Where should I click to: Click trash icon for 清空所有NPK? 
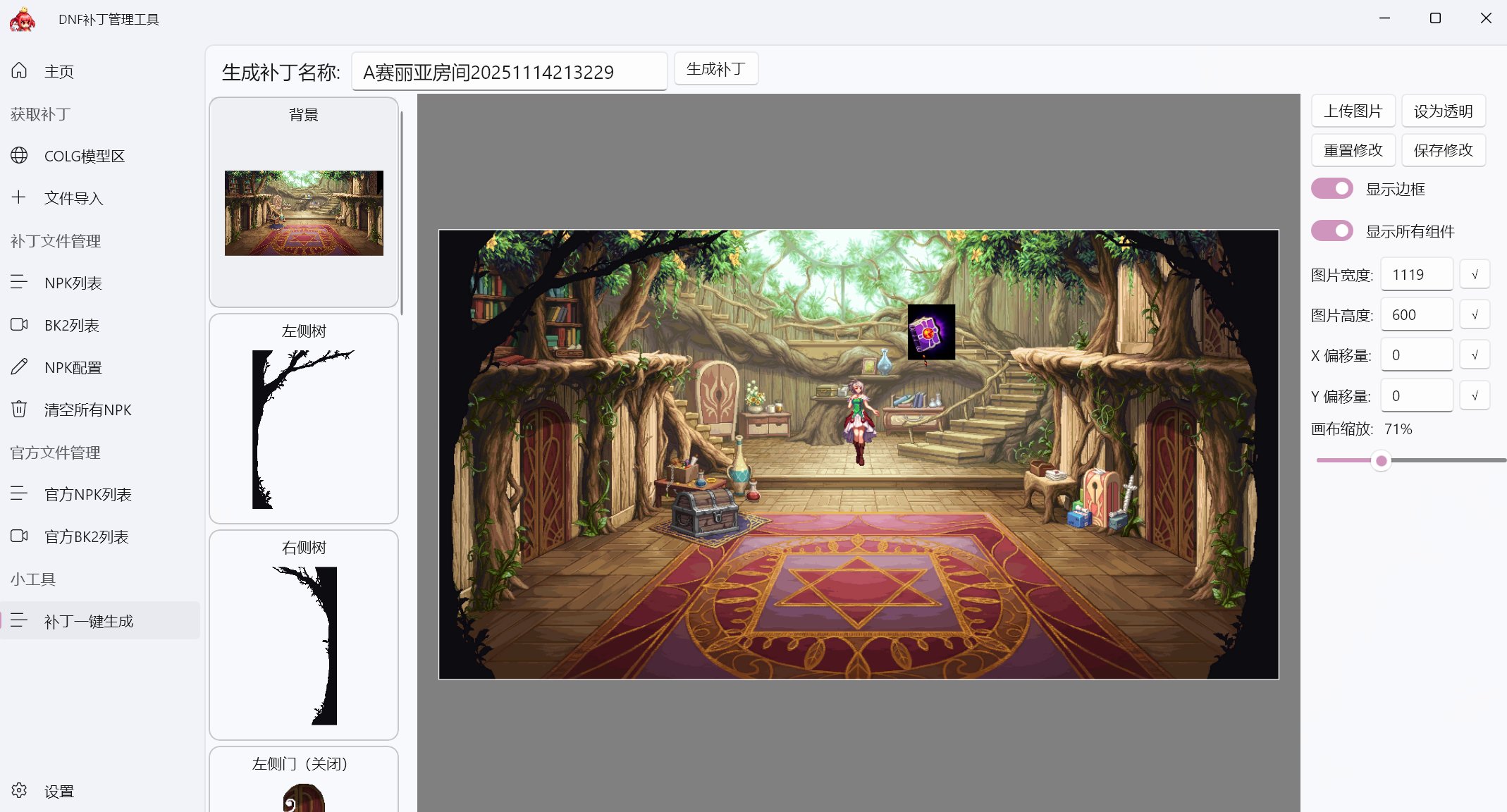(x=19, y=409)
